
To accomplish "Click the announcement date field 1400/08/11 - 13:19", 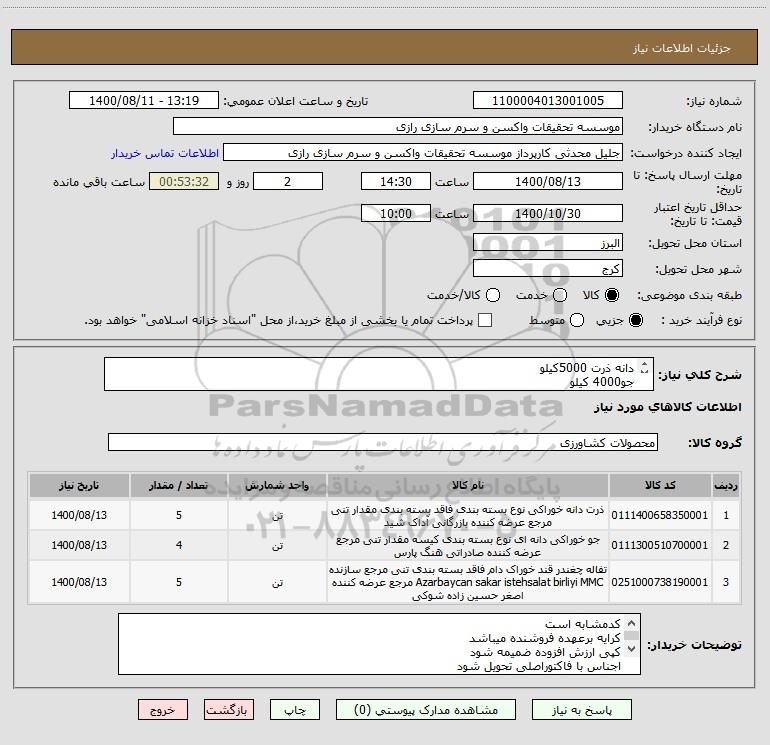I will pos(144,101).
